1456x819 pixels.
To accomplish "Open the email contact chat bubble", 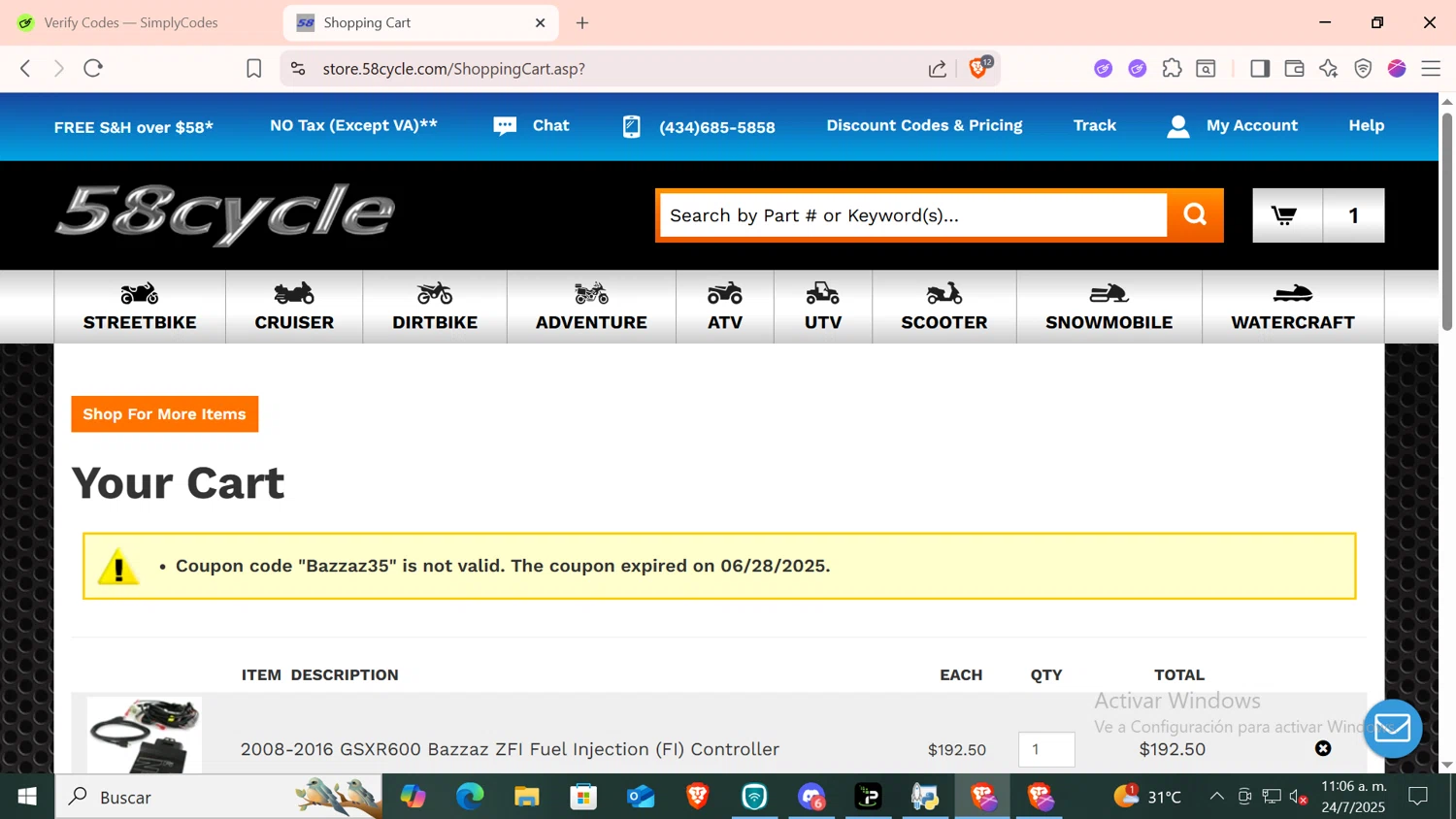I will click(1393, 728).
